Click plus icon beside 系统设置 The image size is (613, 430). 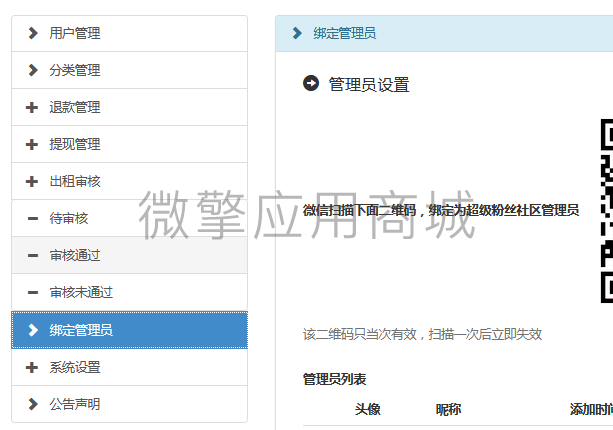click(x=32, y=367)
